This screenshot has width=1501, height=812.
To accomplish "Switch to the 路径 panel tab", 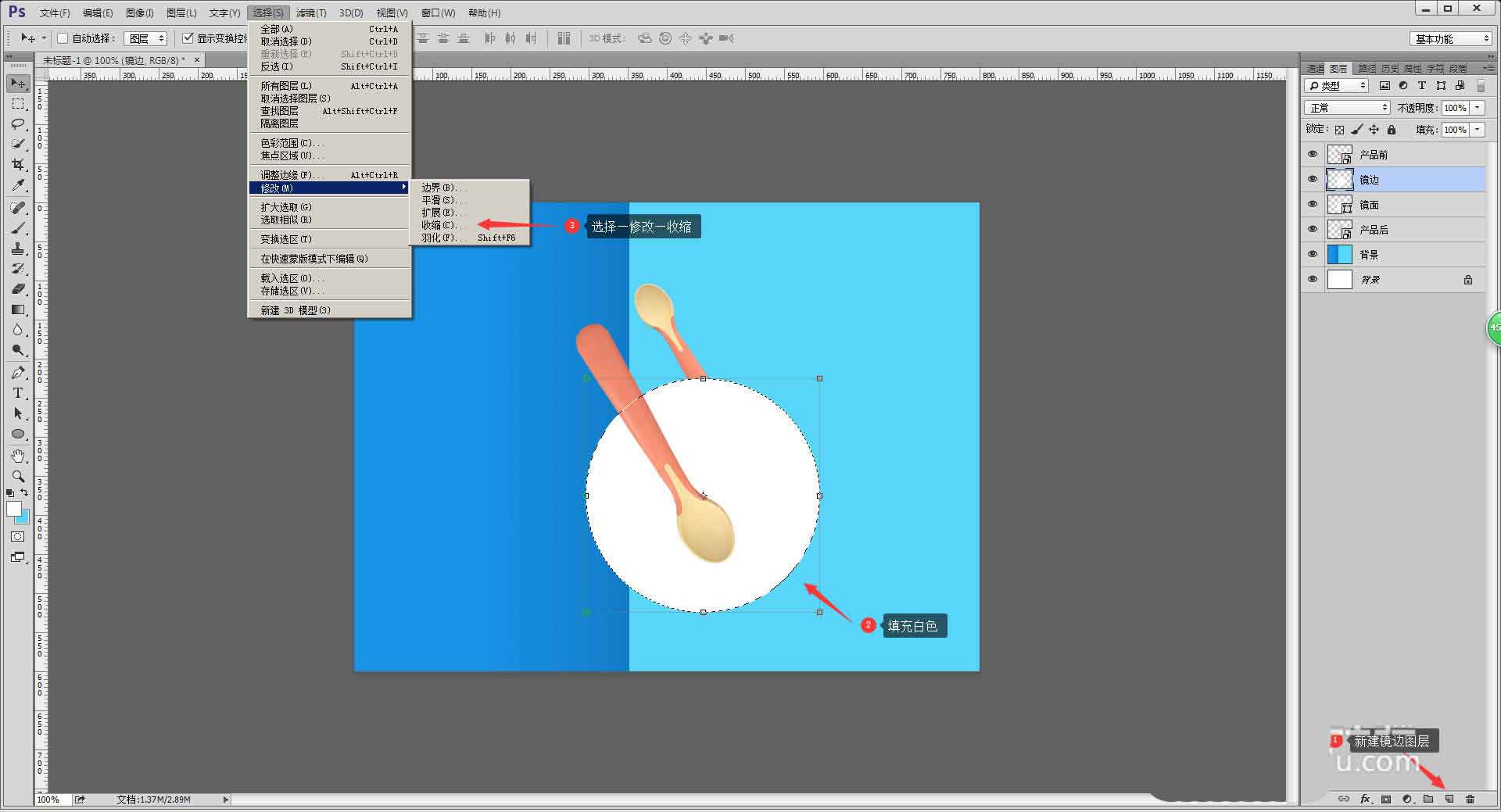I will pos(1367,69).
